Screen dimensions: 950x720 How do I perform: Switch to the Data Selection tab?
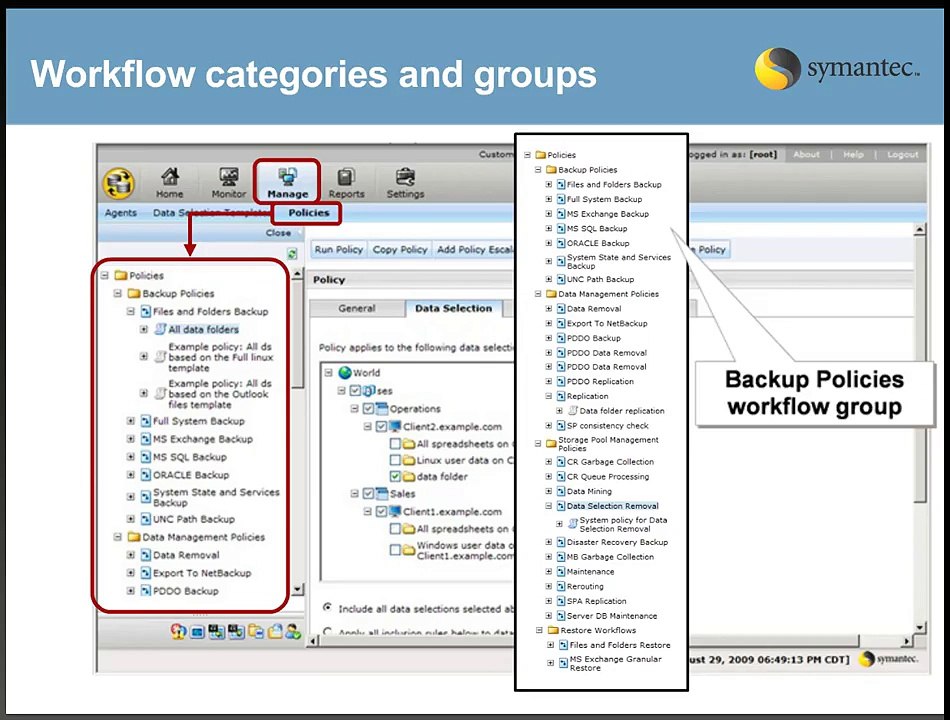coord(453,308)
